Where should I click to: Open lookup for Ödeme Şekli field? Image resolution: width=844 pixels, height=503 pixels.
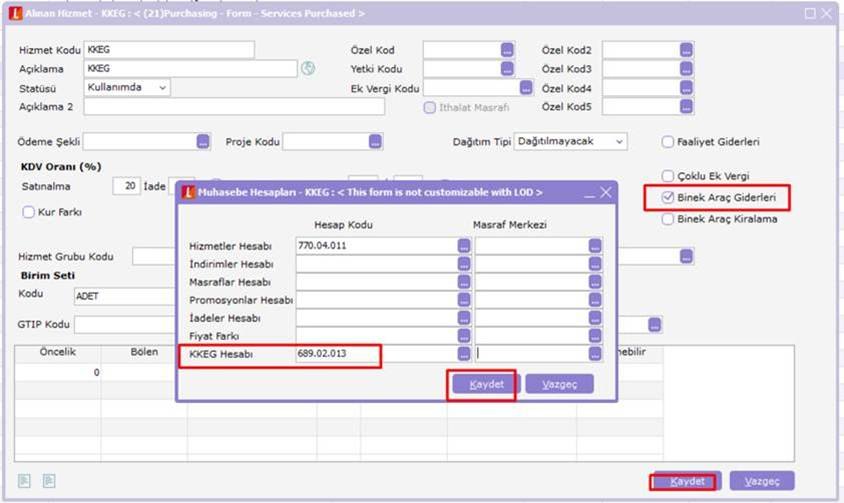202,142
